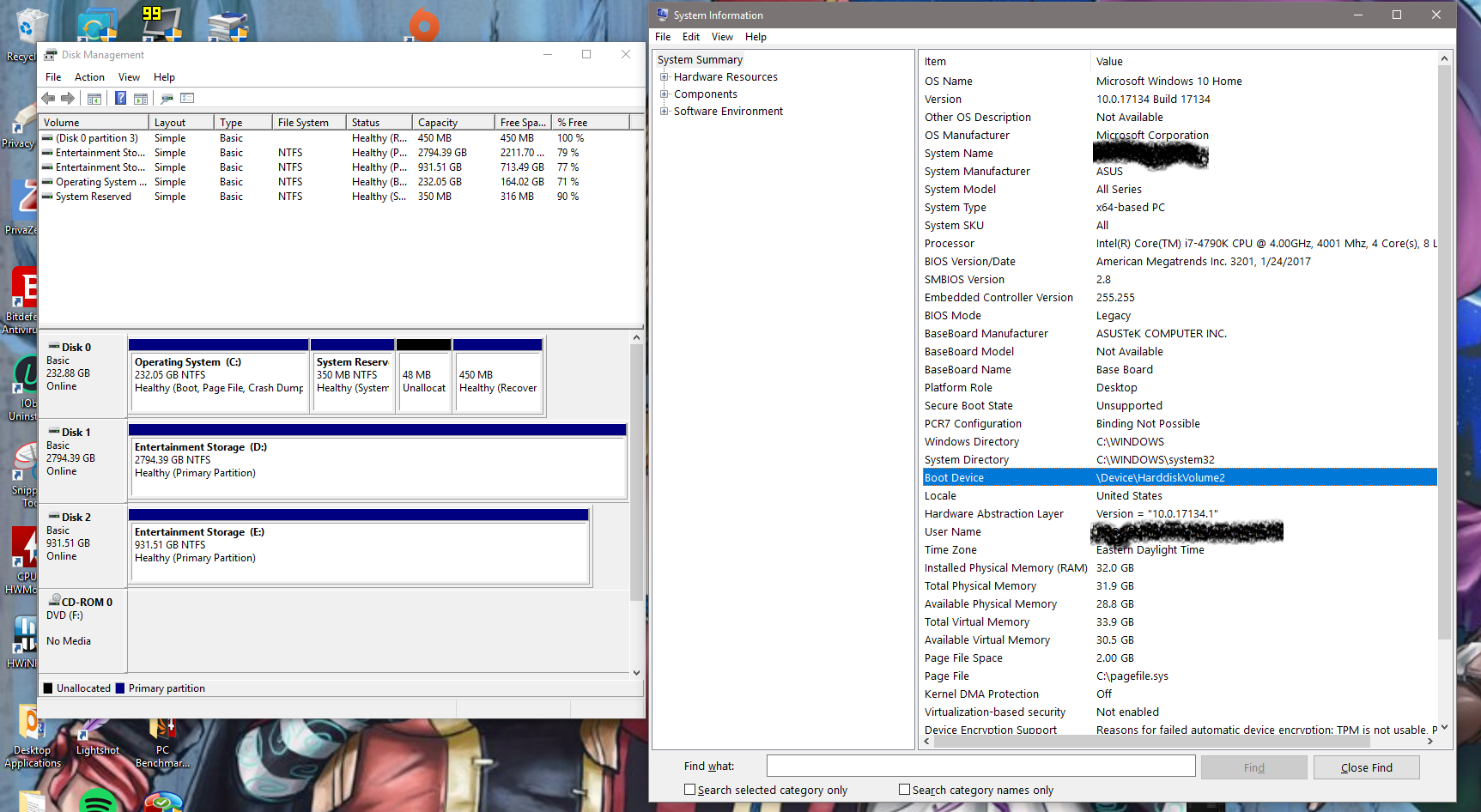Click into the Find what text field

coord(980,766)
